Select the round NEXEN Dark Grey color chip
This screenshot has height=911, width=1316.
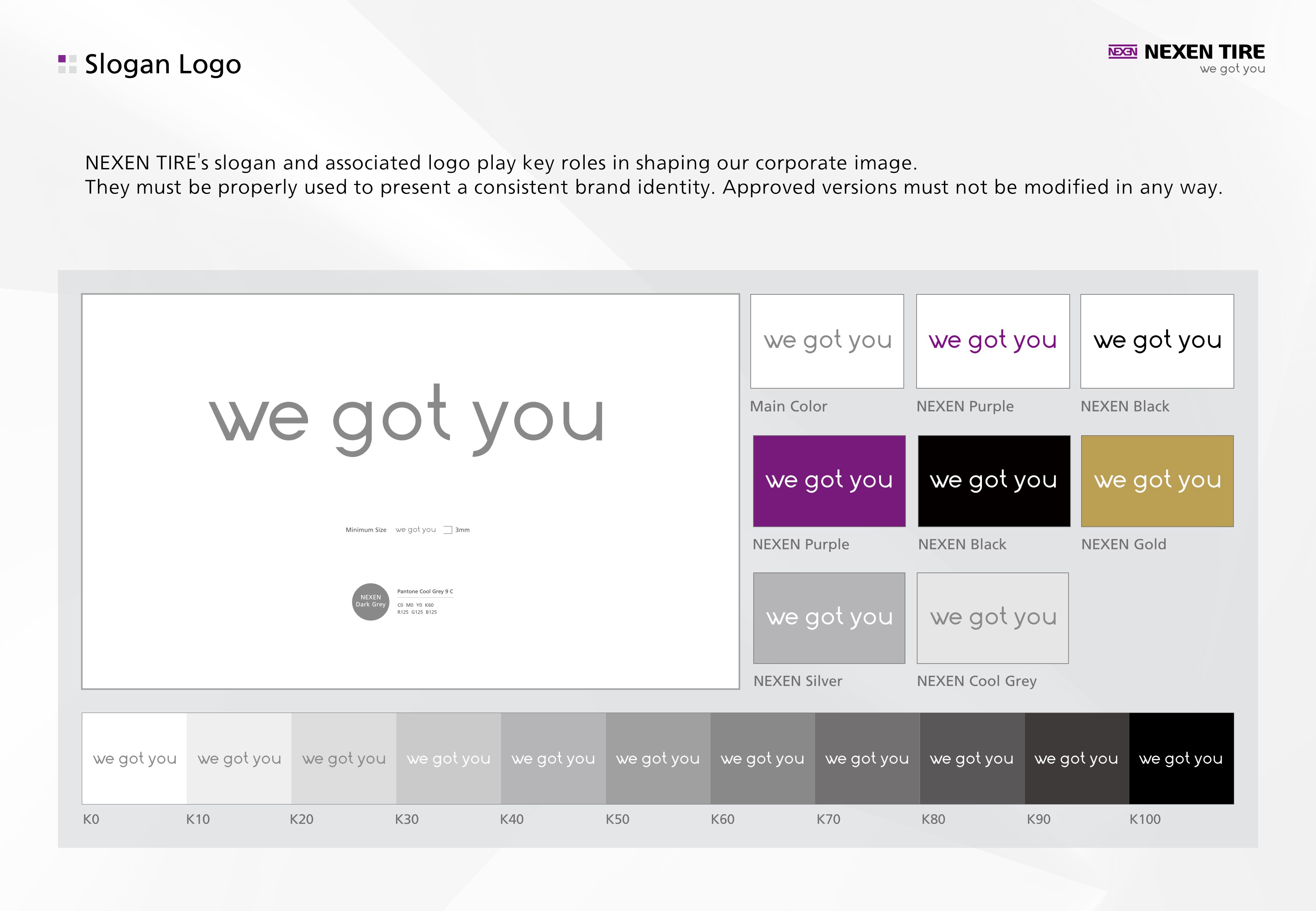pyautogui.click(x=371, y=602)
